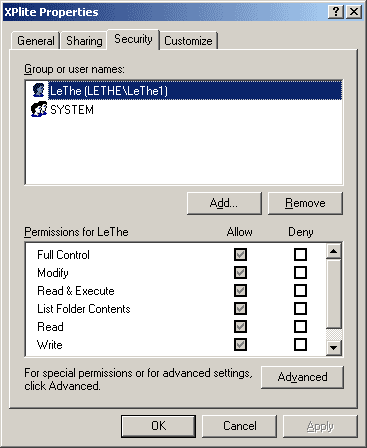The width and height of the screenshot is (367, 448).
Task: Enable Deny for List Folder Contents
Action: point(300,308)
